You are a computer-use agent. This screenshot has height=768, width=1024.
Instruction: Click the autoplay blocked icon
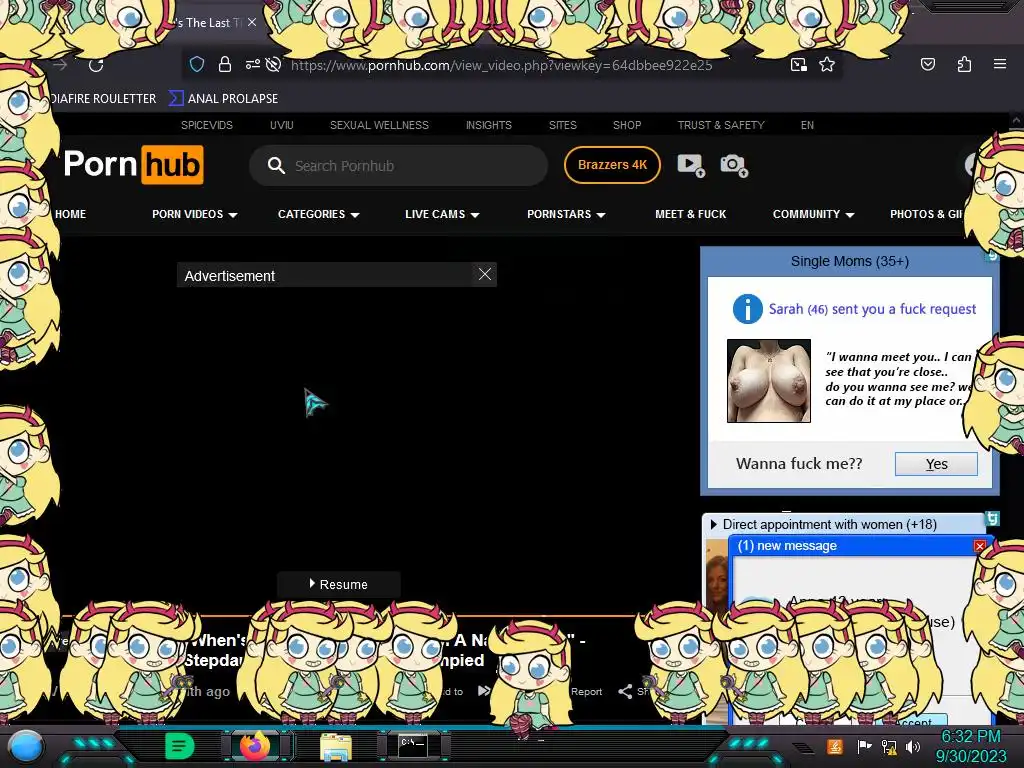[x=274, y=64]
